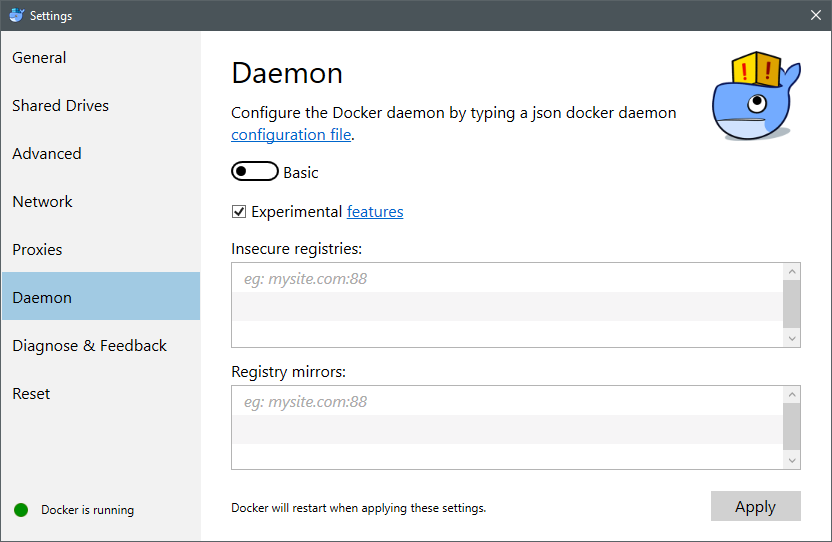Close the Settings window
The height and width of the screenshot is (542, 832).
pos(816,15)
